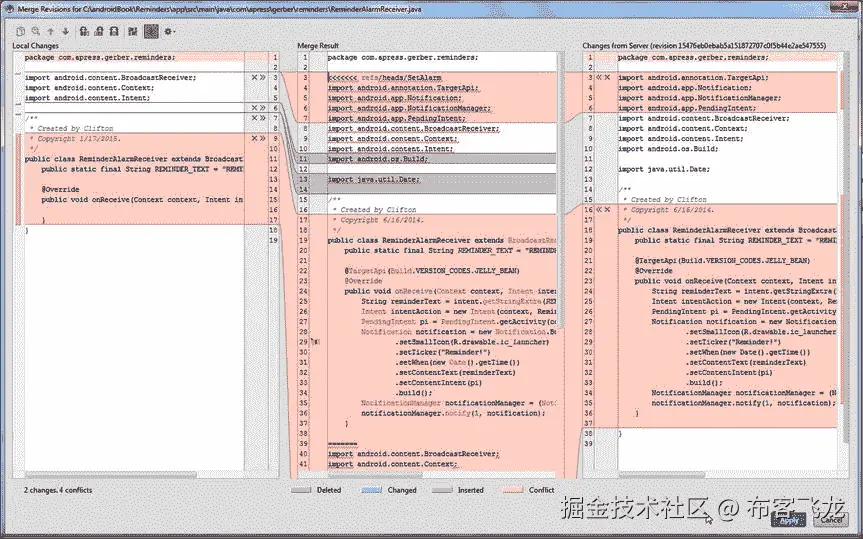Click the Cancel button
Image resolution: width=863 pixels, height=539 pixels.
831,519
